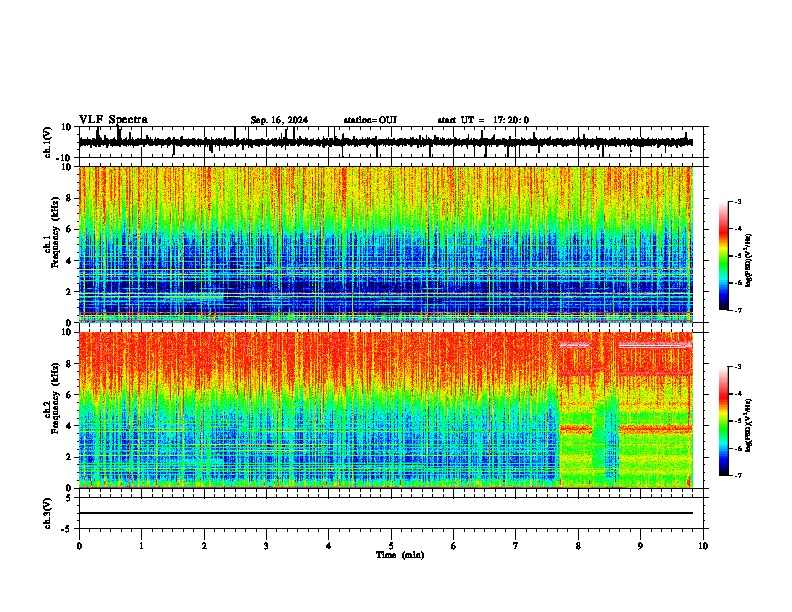
Task: Click the '-5' tick on ch.3 voltage axis
Action: coord(67,529)
